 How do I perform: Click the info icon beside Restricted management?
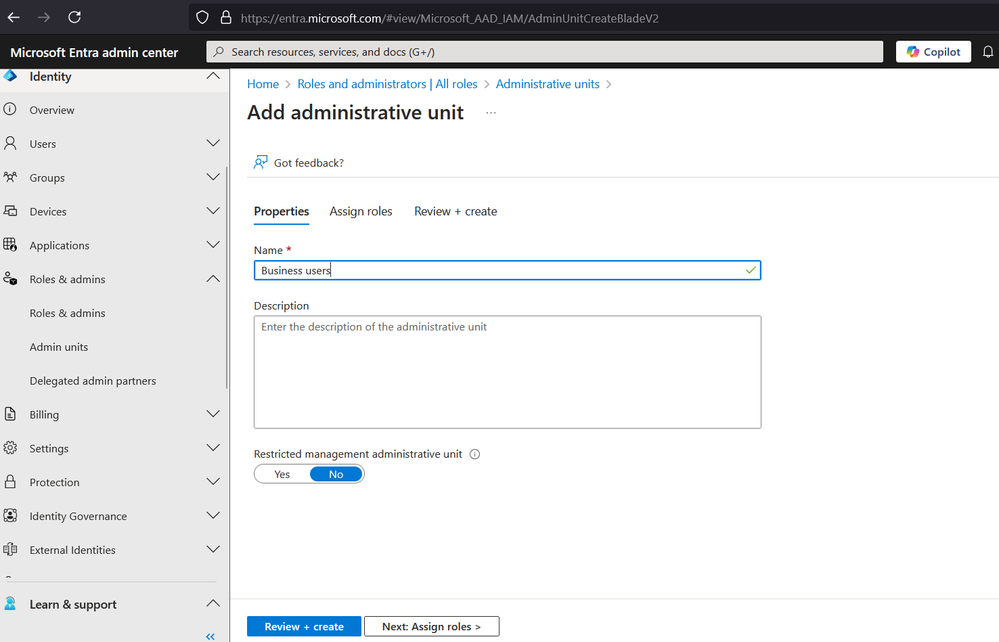[475, 454]
